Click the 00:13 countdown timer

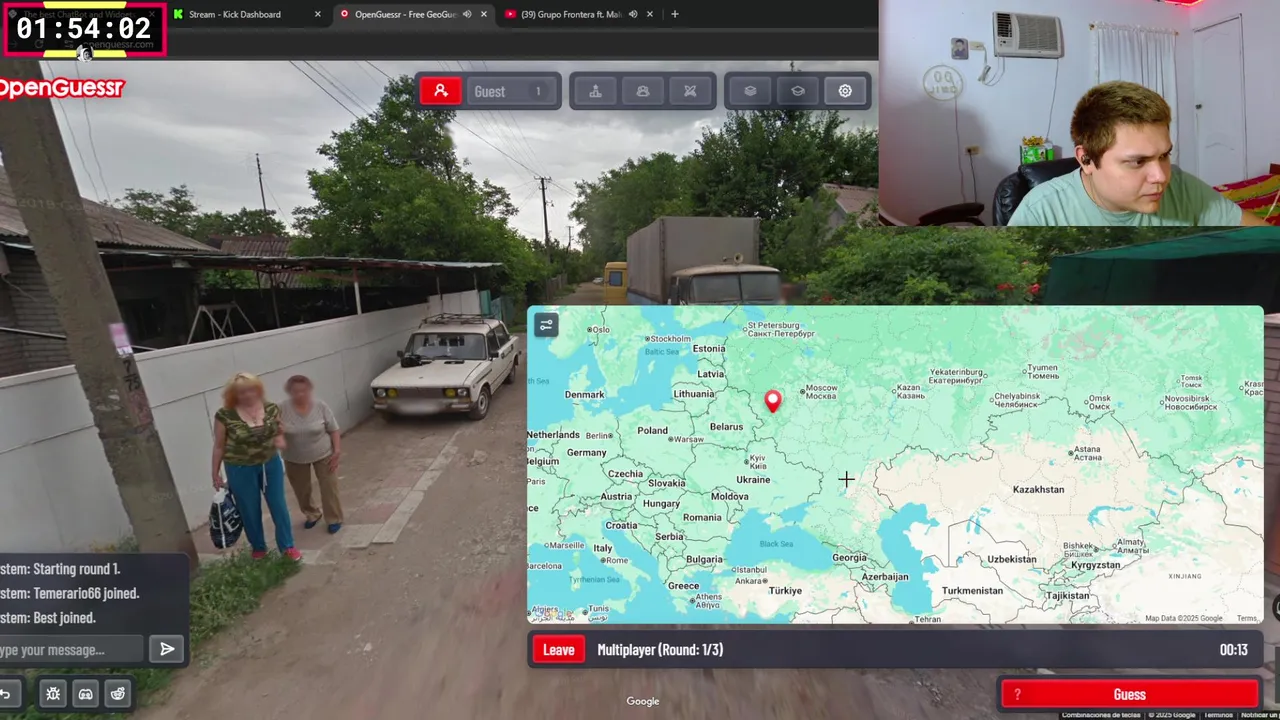(1233, 650)
